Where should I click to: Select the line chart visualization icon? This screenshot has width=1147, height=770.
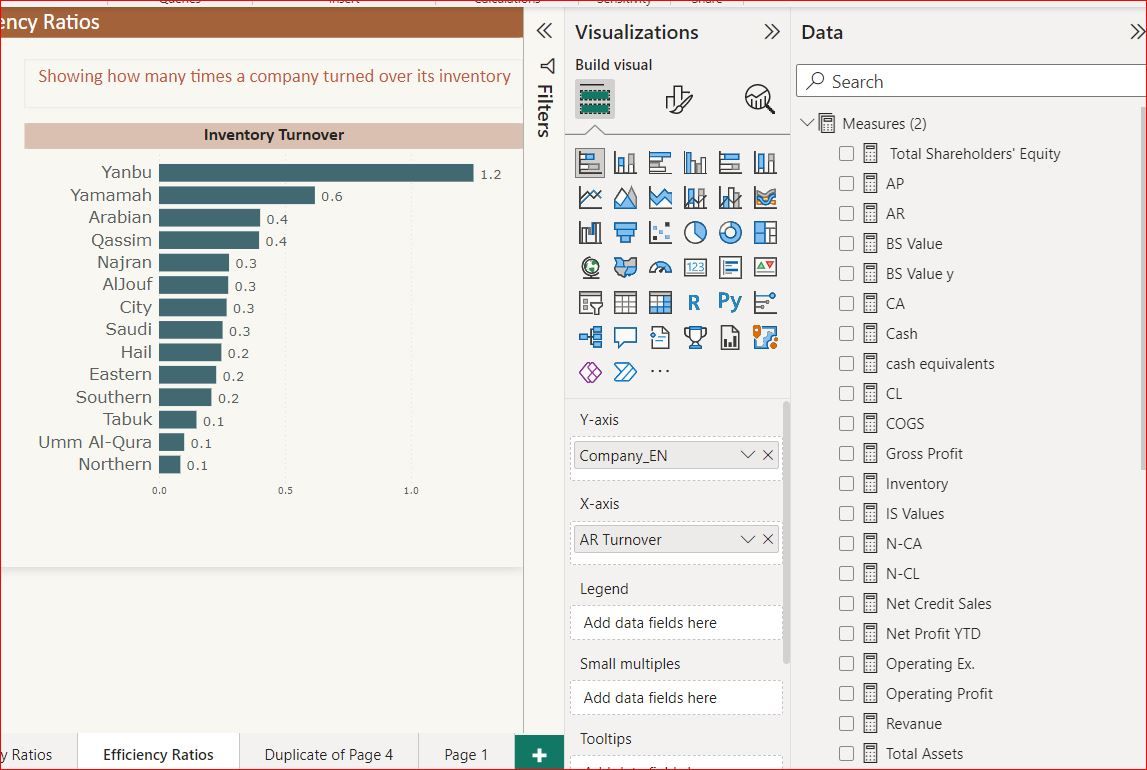pos(590,196)
